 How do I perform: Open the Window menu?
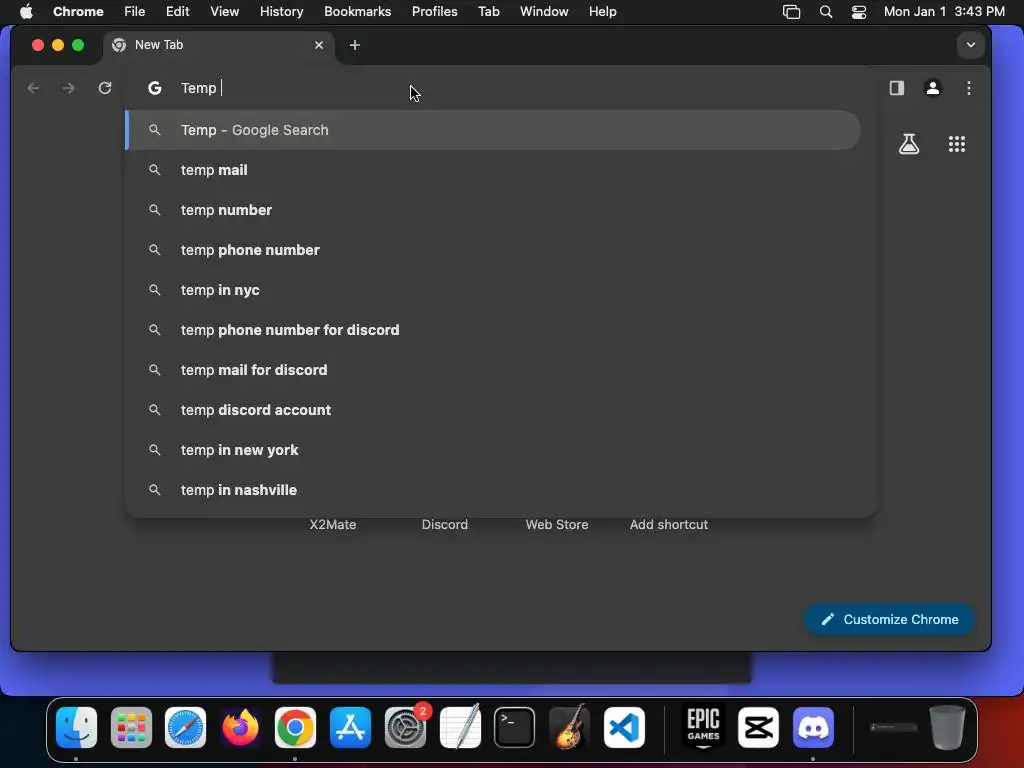pos(544,11)
